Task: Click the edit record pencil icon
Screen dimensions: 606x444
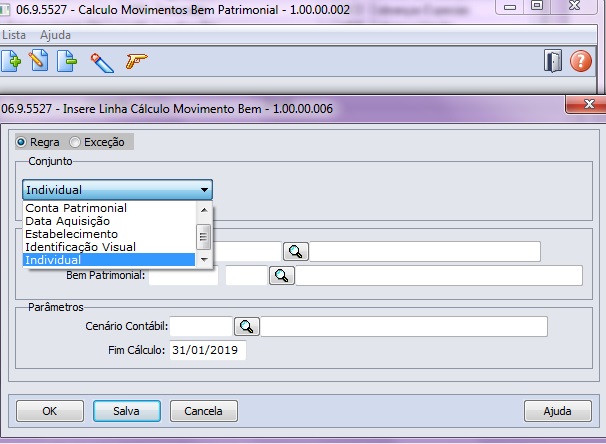Action: click(x=39, y=61)
